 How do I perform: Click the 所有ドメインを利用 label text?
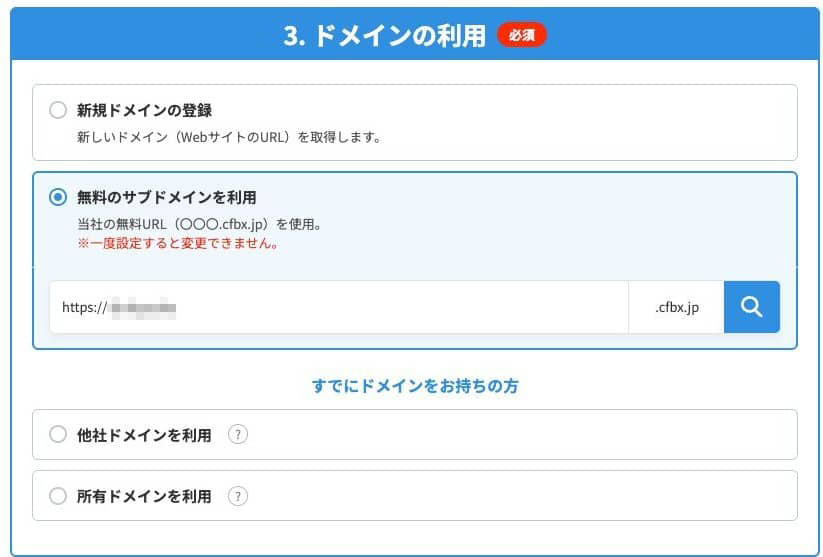coord(144,496)
